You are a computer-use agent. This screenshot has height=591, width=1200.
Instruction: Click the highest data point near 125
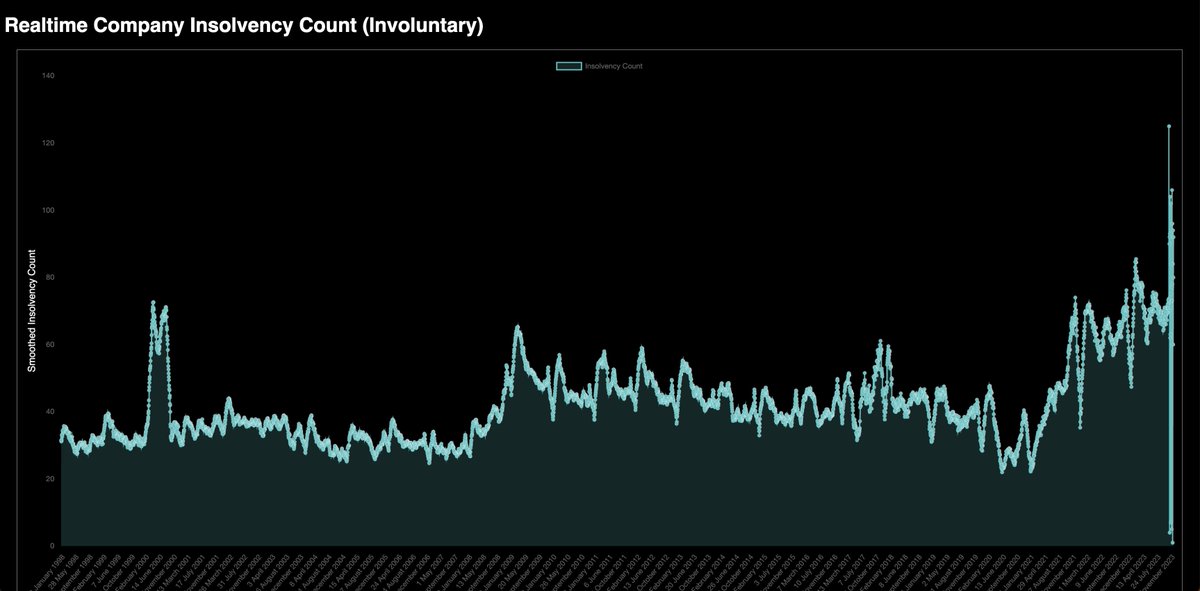click(x=1168, y=127)
